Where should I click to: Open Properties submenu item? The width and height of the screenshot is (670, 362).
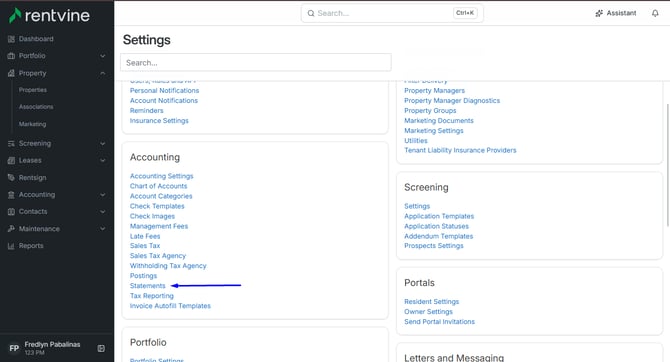click(33, 90)
